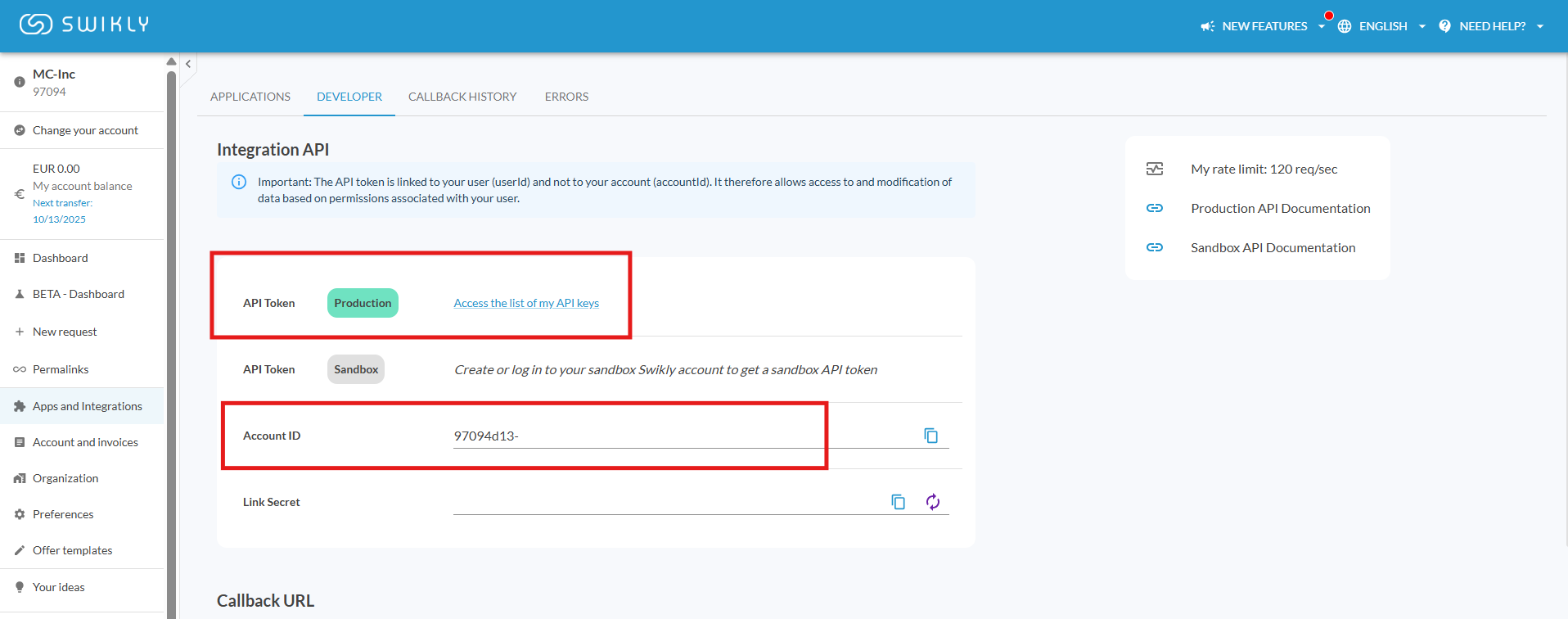Click the Integration API heading
This screenshot has width=1568, height=619.
pos(273,150)
